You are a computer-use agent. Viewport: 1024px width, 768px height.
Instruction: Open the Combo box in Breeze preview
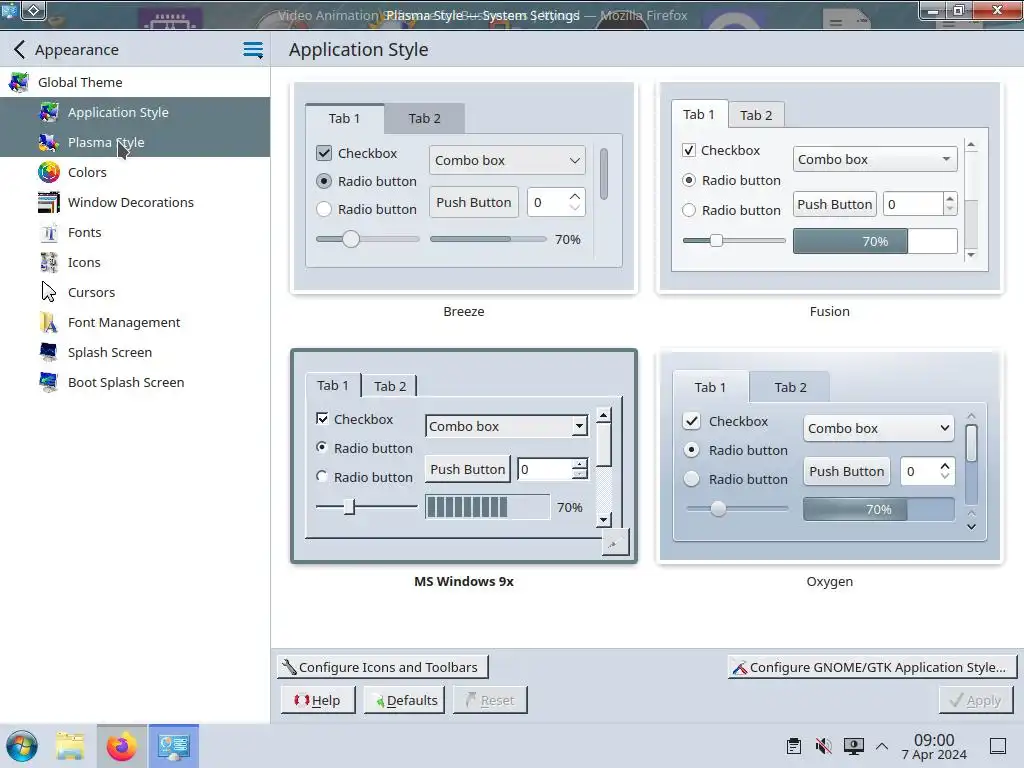click(x=507, y=161)
